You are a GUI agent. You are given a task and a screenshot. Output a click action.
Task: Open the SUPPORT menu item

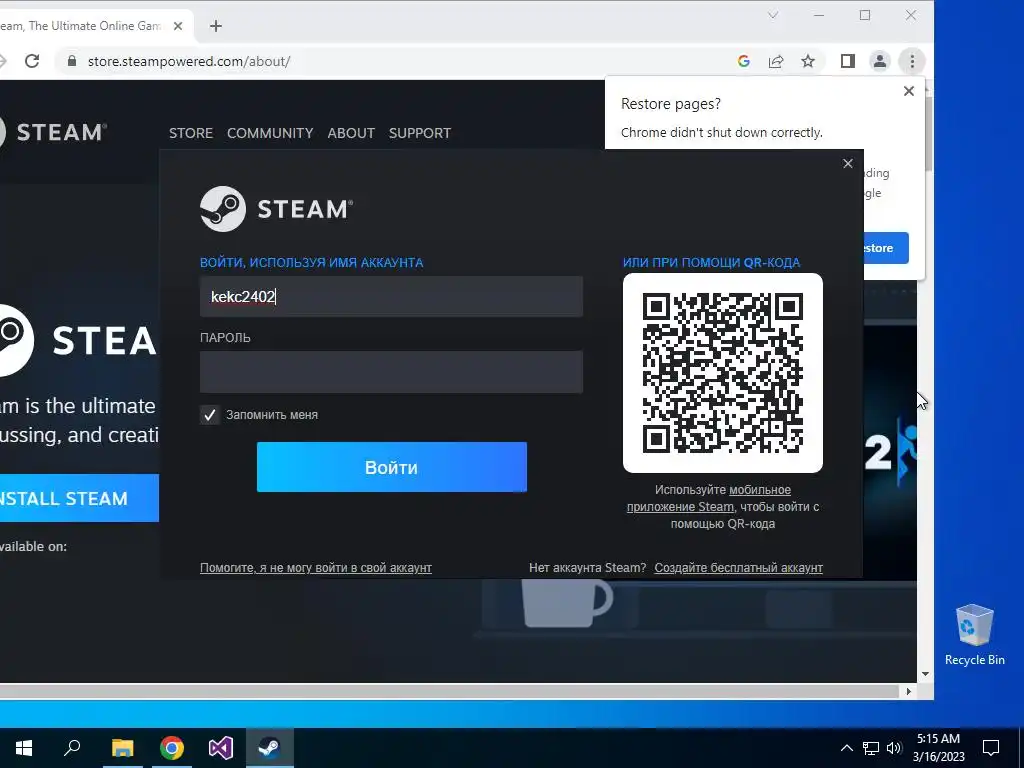click(x=420, y=133)
